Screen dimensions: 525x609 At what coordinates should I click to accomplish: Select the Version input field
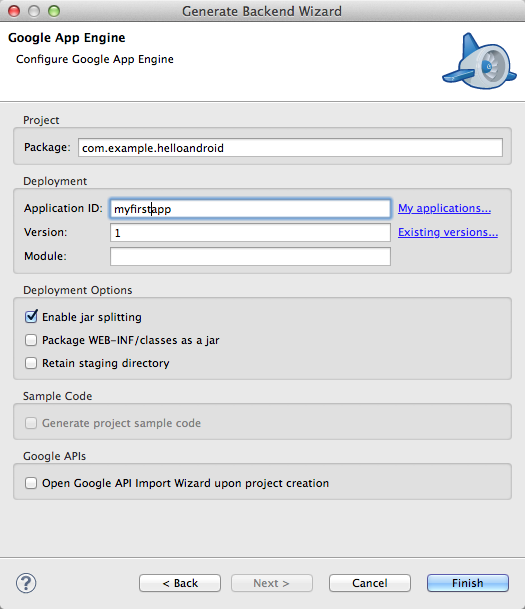250,232
